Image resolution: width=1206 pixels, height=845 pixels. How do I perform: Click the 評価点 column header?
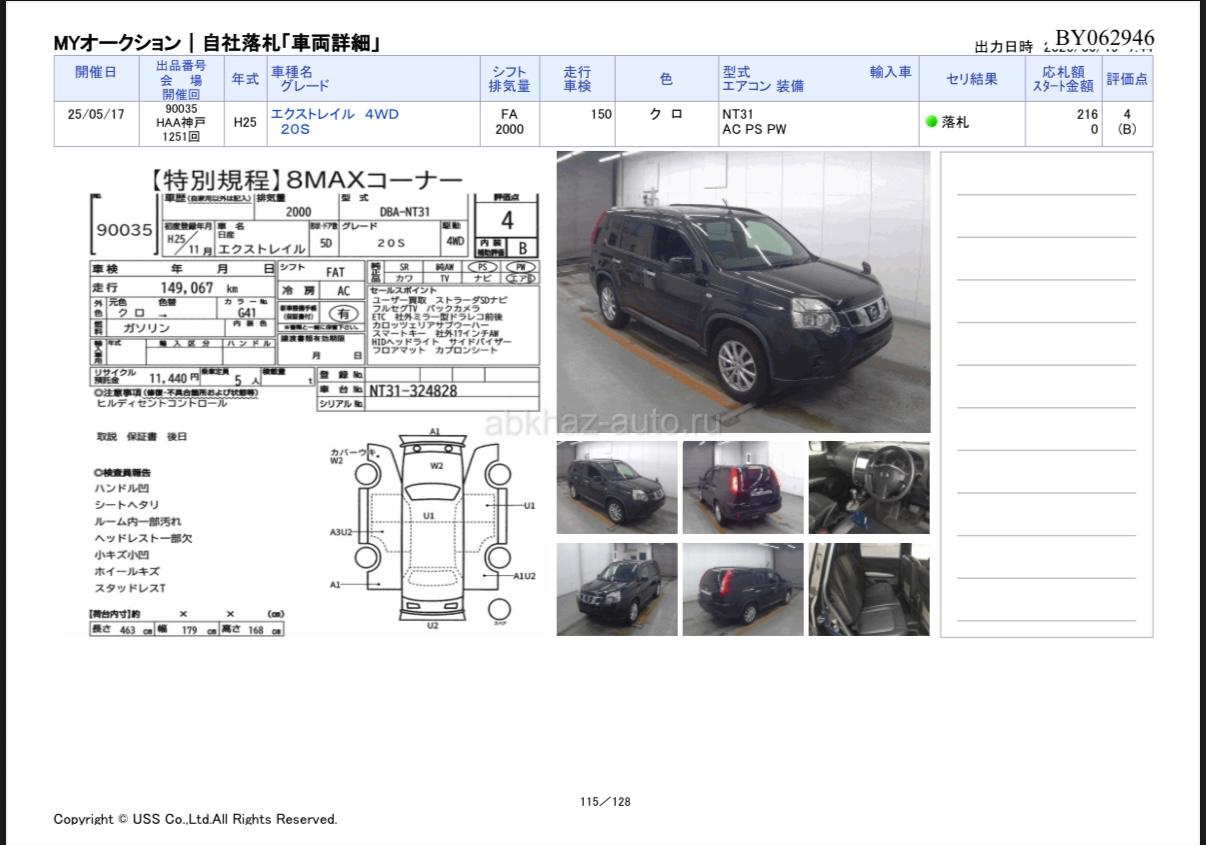[1126, 78]
